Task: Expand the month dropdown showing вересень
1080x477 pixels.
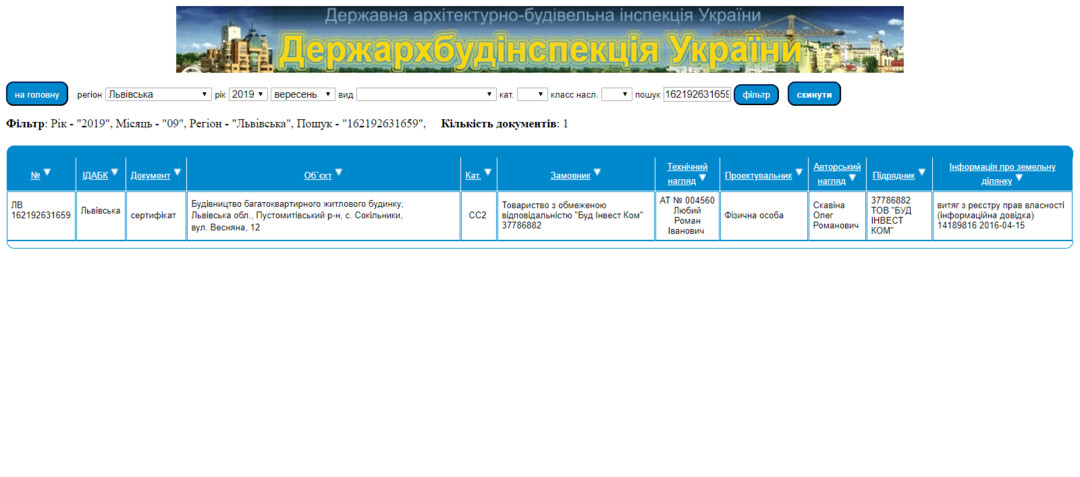Action: (303, 94)
